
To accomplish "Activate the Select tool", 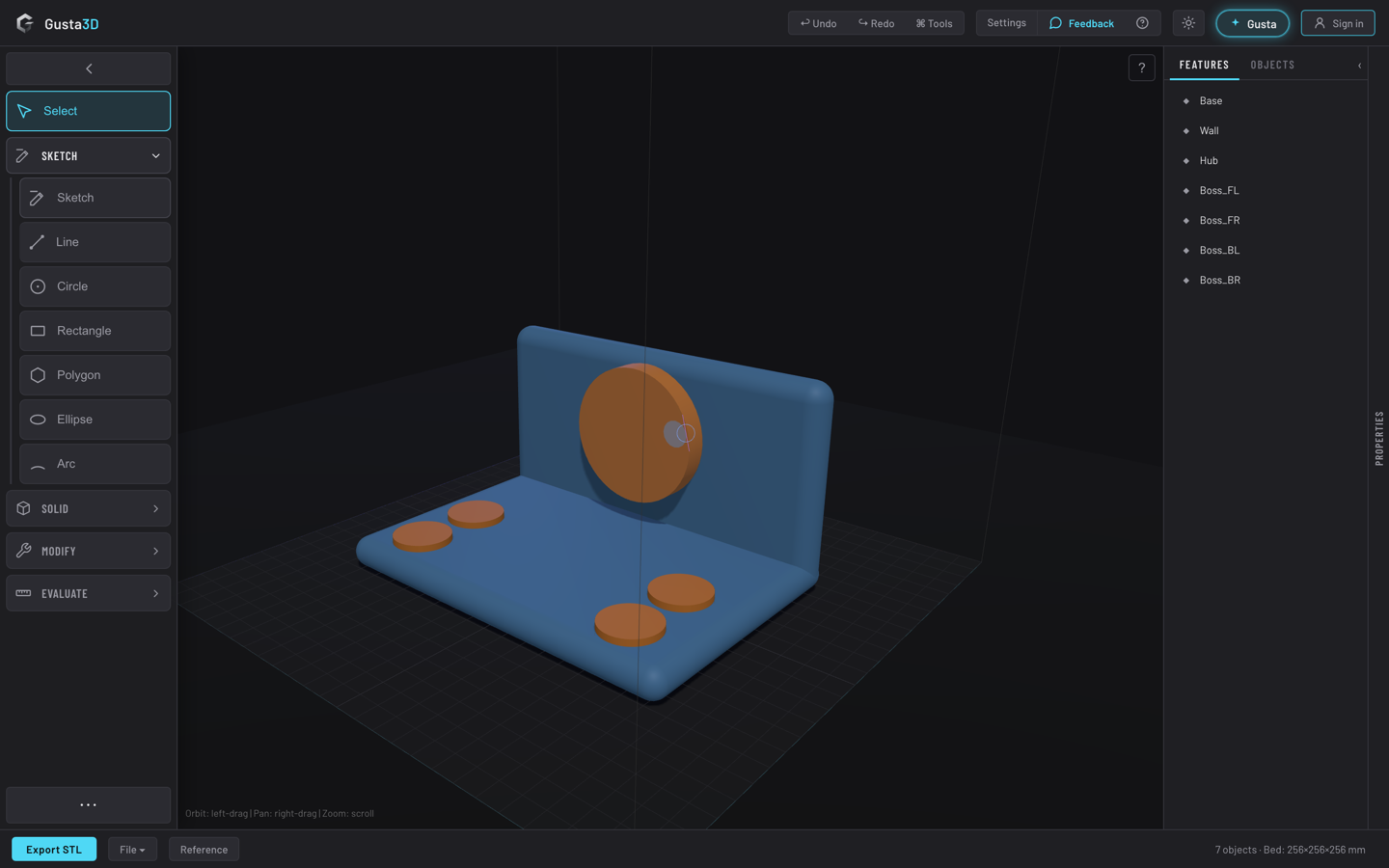I will [89, 111].
